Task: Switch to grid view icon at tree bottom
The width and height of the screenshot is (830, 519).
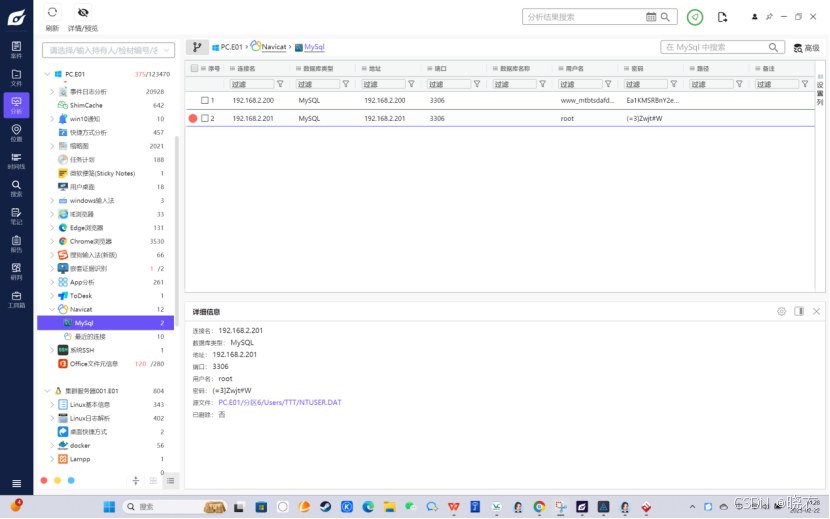Action: (153, 481)
